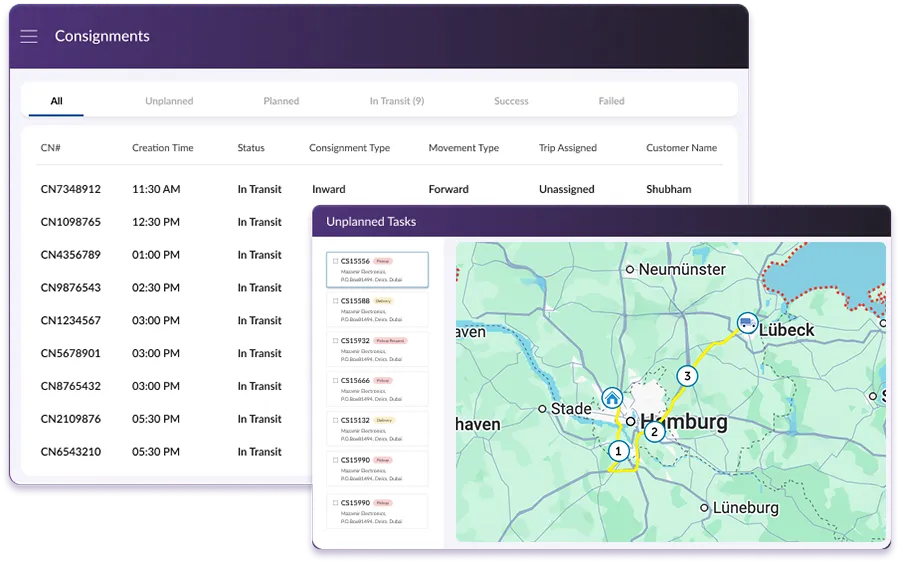Image resolution: width=900 pixels, height=563 pixels.
Task: Open consignment CN9876543
Action: [71, 288]
